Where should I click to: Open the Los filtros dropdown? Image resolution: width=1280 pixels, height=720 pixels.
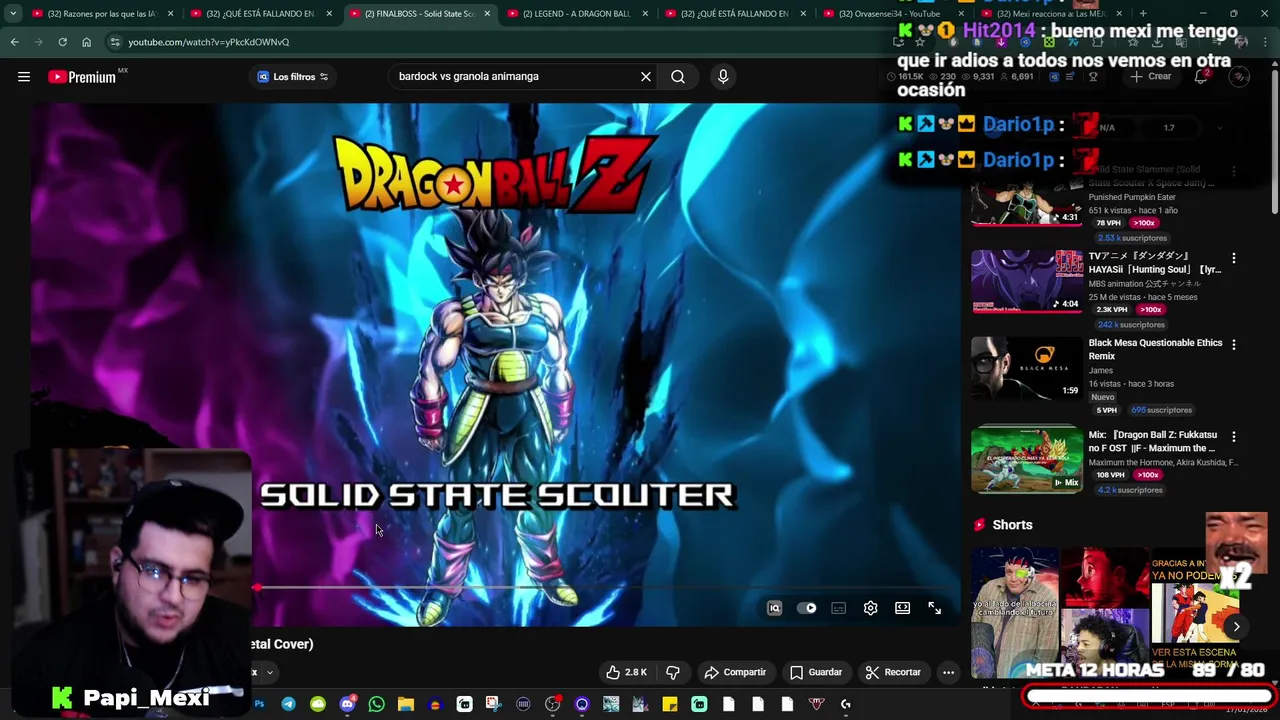coord(293,77)
